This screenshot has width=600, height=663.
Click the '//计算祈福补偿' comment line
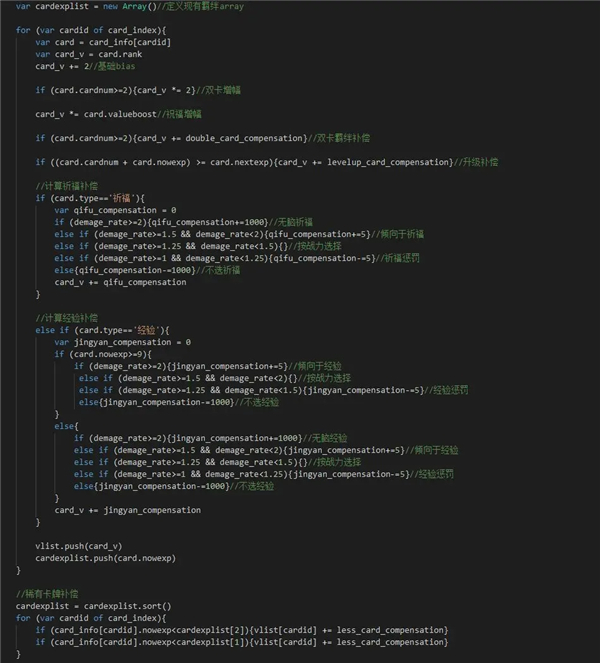(x=66, y=186)
